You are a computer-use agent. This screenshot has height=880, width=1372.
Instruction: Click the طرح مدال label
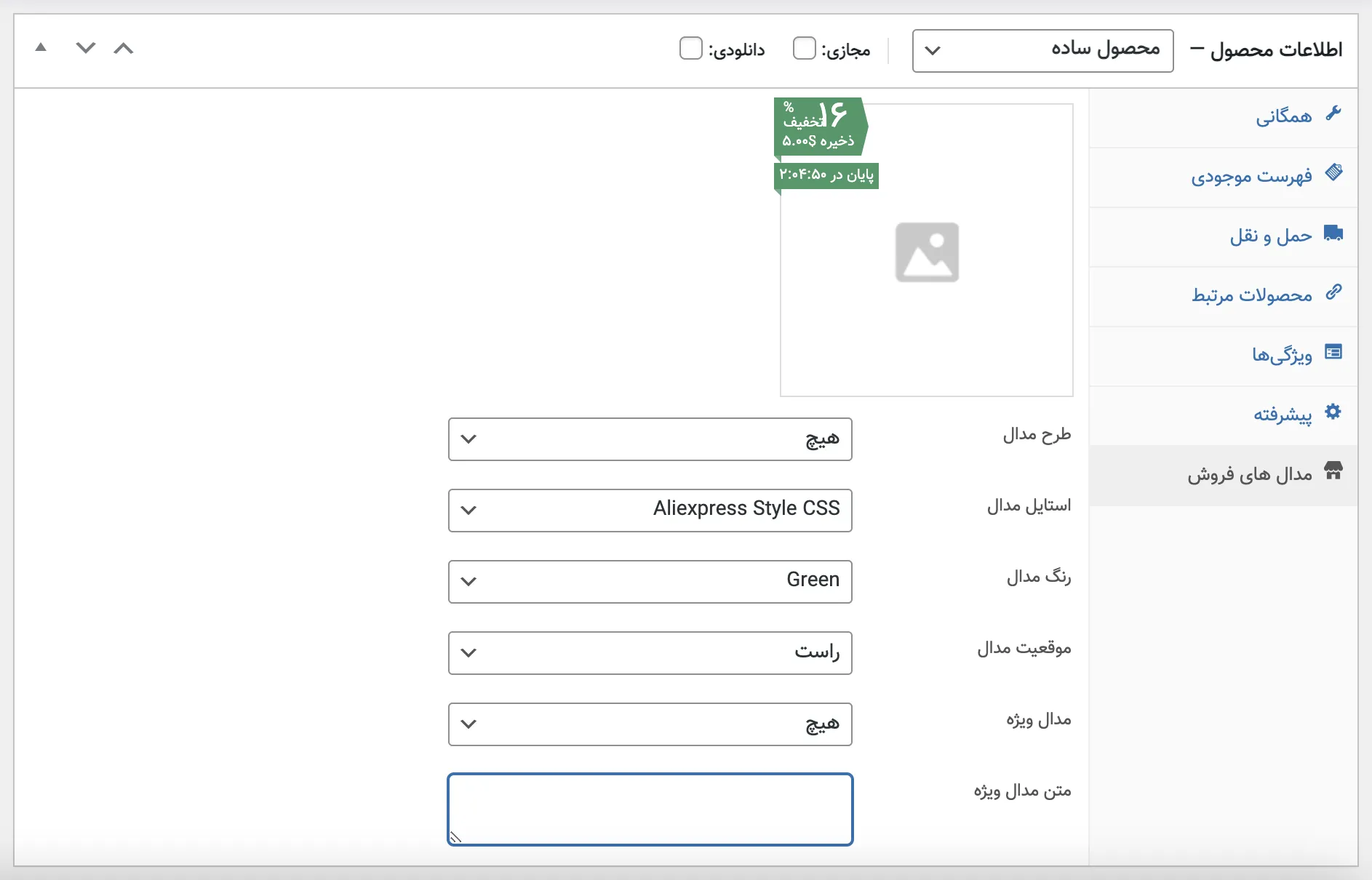(1037, 435)
